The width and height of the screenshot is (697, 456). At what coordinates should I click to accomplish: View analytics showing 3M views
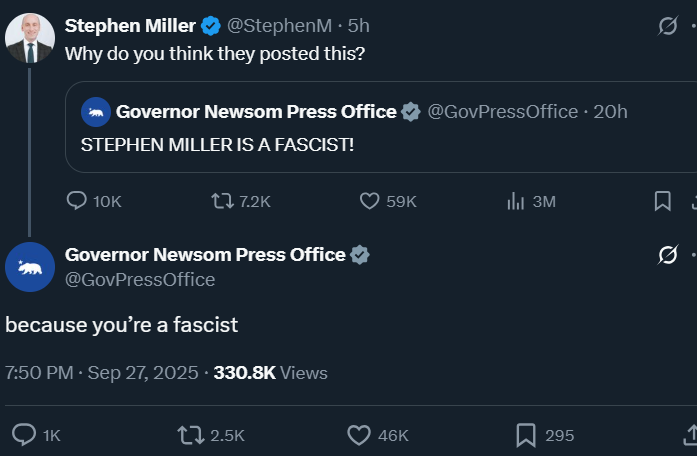pos(531,201)
